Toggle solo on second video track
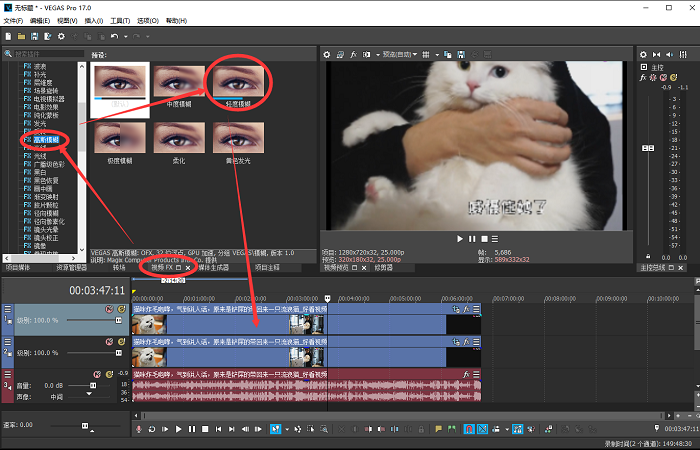Image resolution: width=700 pixels, height=450 pixels. [119, 341]
